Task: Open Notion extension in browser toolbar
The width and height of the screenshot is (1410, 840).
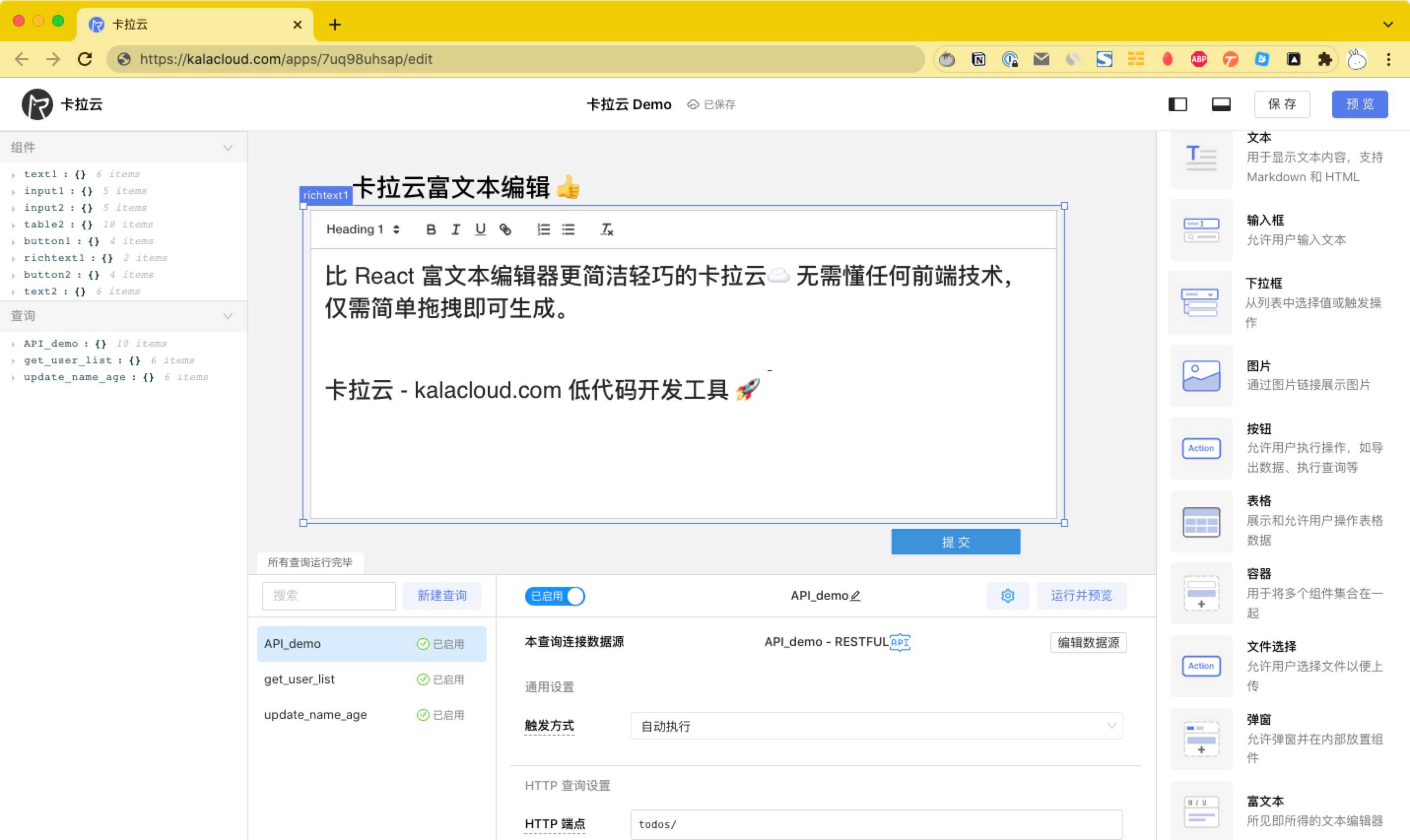Action: point(978,59)
